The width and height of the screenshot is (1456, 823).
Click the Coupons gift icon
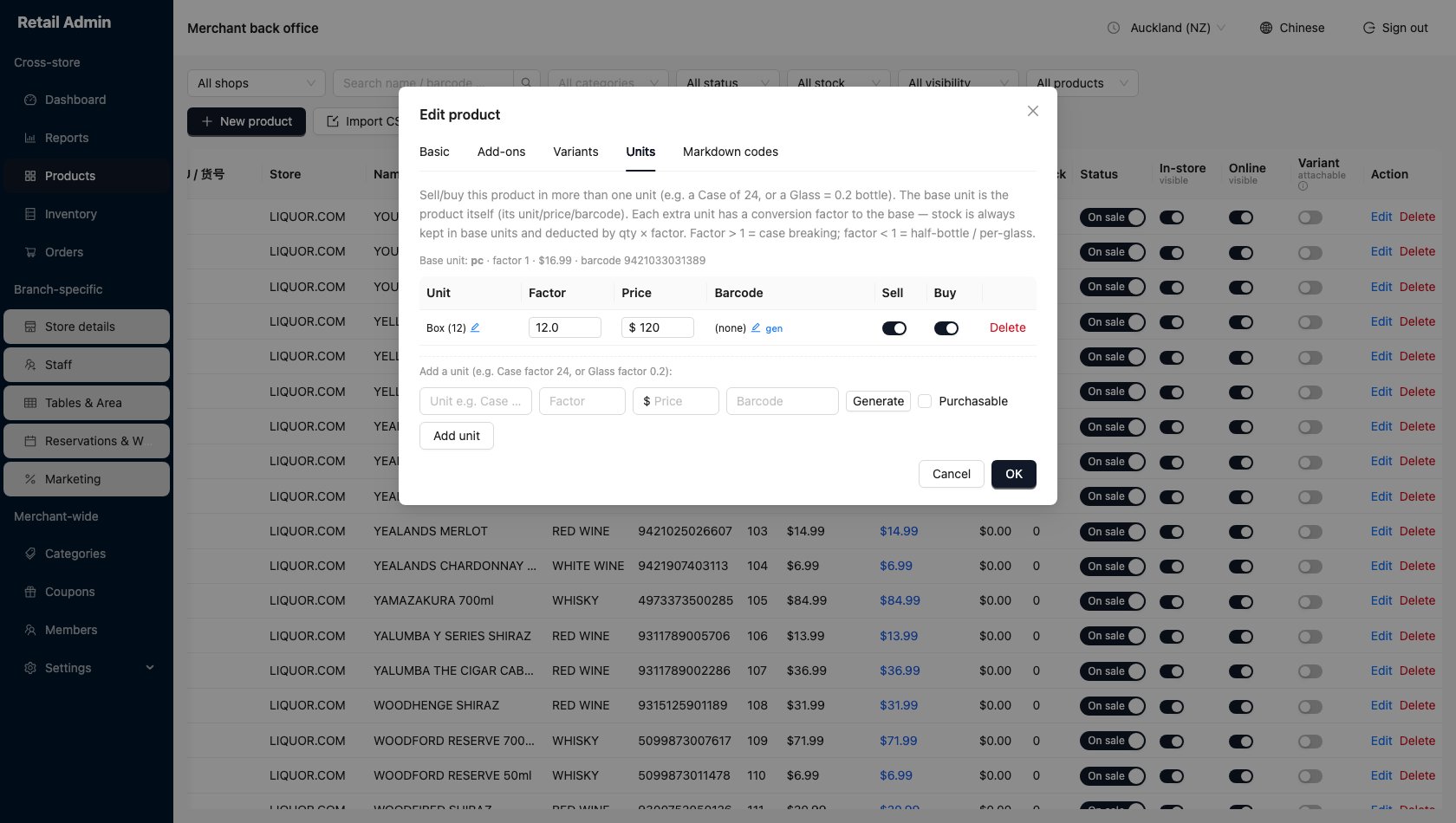coord(30,592)
